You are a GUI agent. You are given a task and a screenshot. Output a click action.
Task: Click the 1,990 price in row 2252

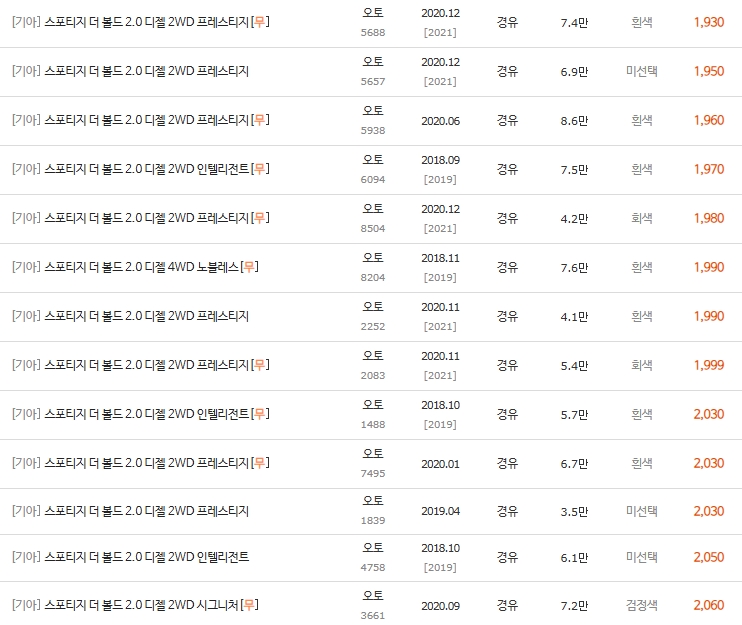[x=709, y=316]
